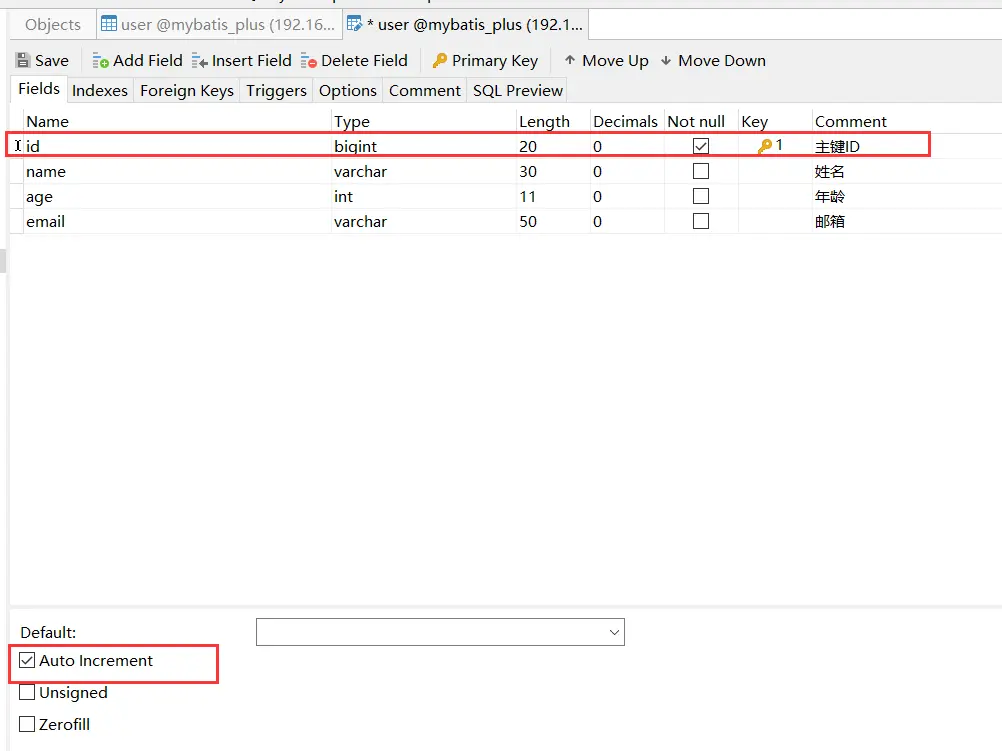1002x751 pixels.
Task: Click the Move Down arrow icon
Action: [x=666, y=60]
